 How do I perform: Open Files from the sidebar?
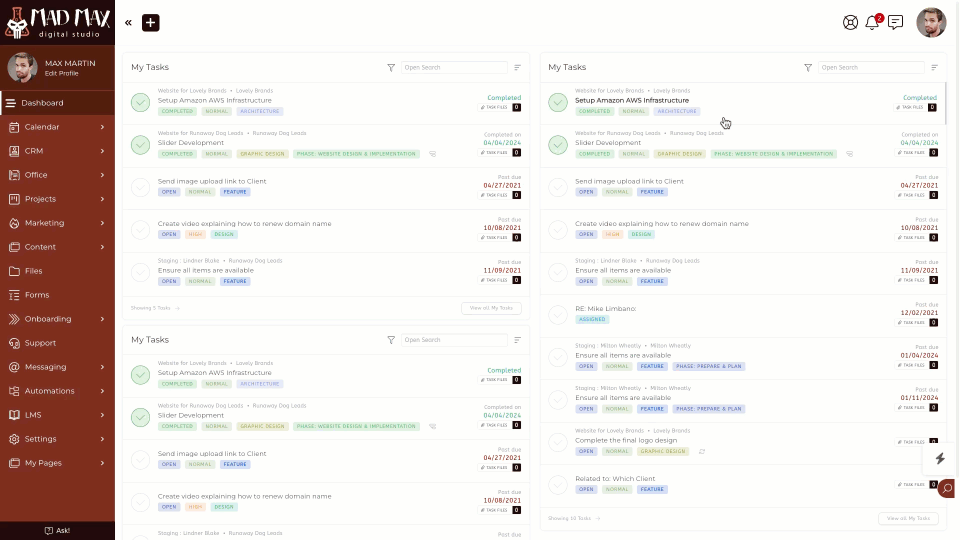[34, 271]
